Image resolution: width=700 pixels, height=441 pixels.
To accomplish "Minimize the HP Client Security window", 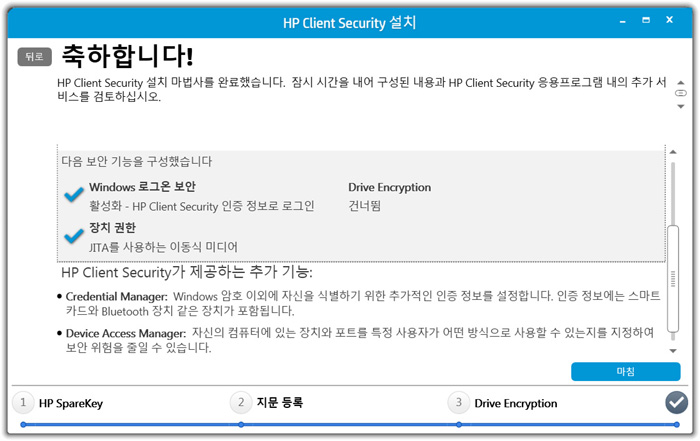I will coord(623,21).
